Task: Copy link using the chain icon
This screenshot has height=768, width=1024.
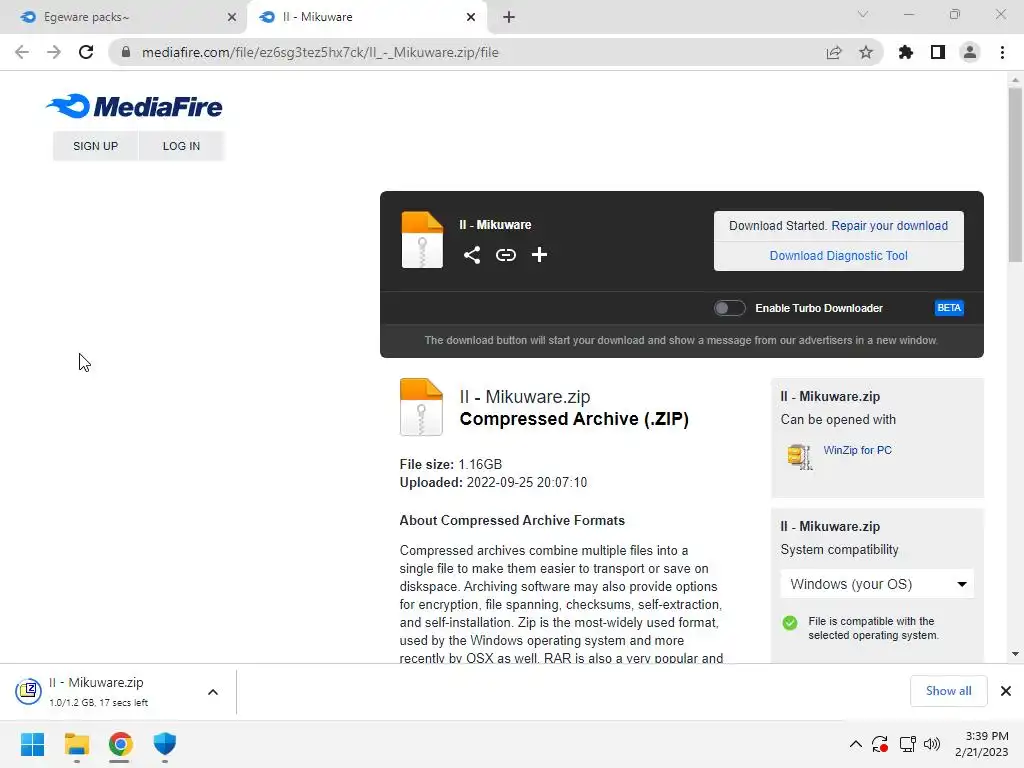Action: (x=505, y=255)
